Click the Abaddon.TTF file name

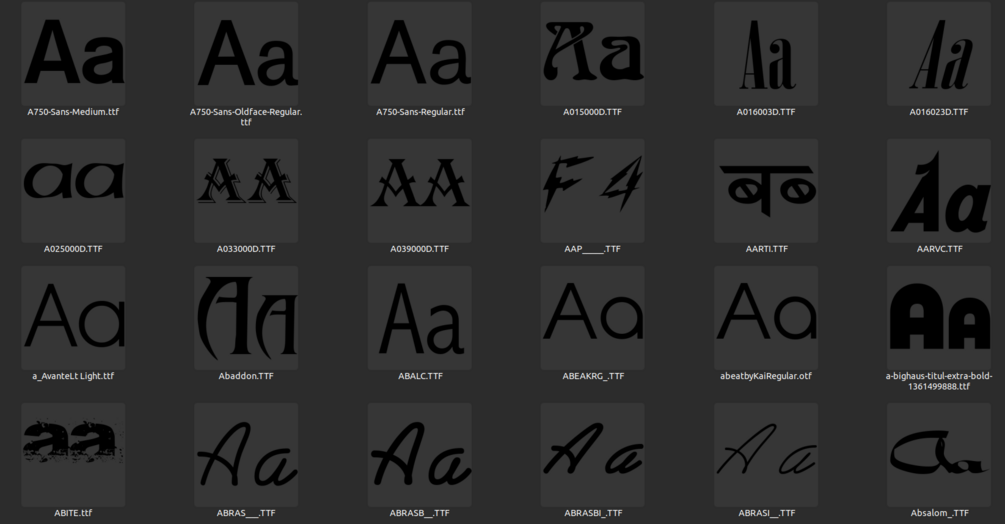[246, 376]
